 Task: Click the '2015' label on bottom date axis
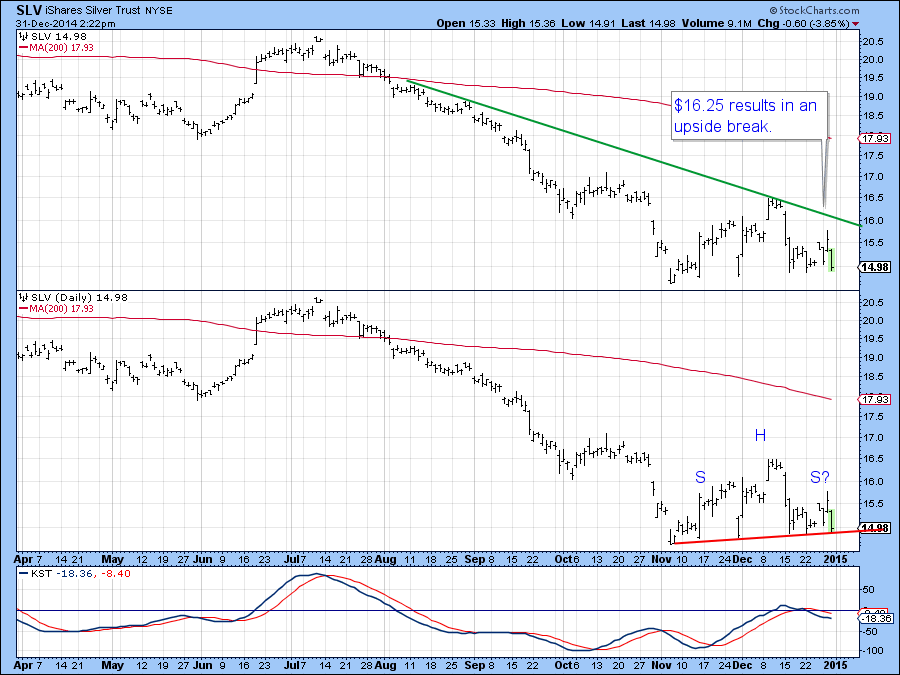(x=835, y=665)
